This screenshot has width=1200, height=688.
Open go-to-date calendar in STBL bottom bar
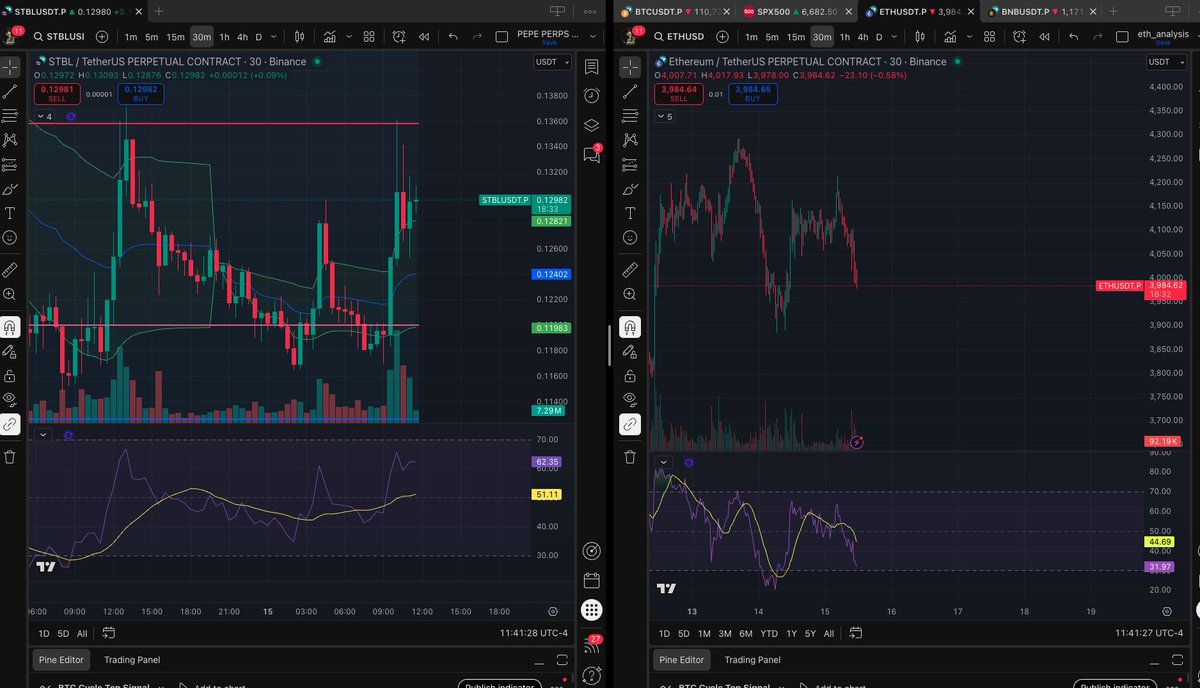[x=108, y=633]
